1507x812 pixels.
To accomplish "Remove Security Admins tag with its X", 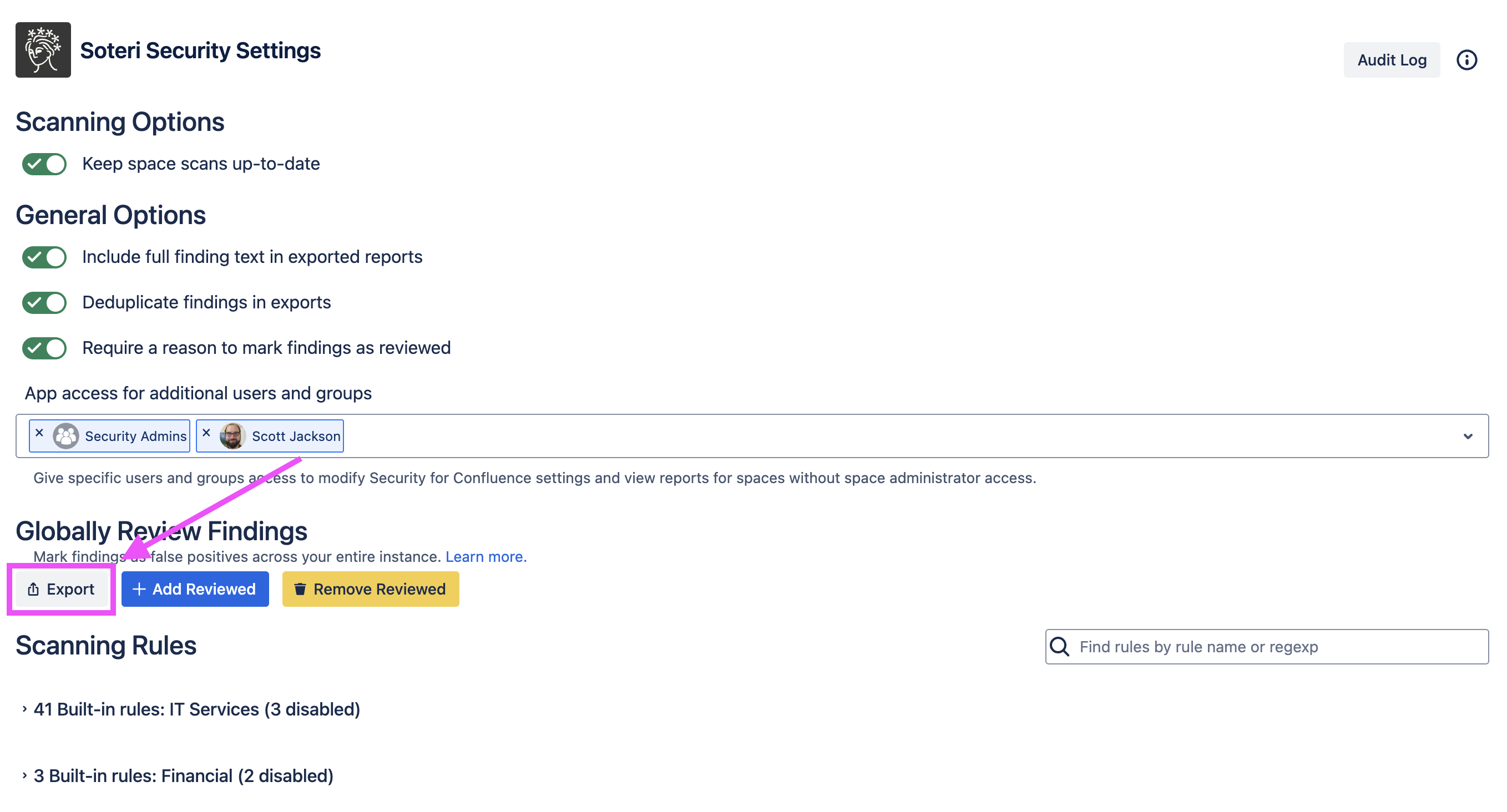I will (39, 433).
